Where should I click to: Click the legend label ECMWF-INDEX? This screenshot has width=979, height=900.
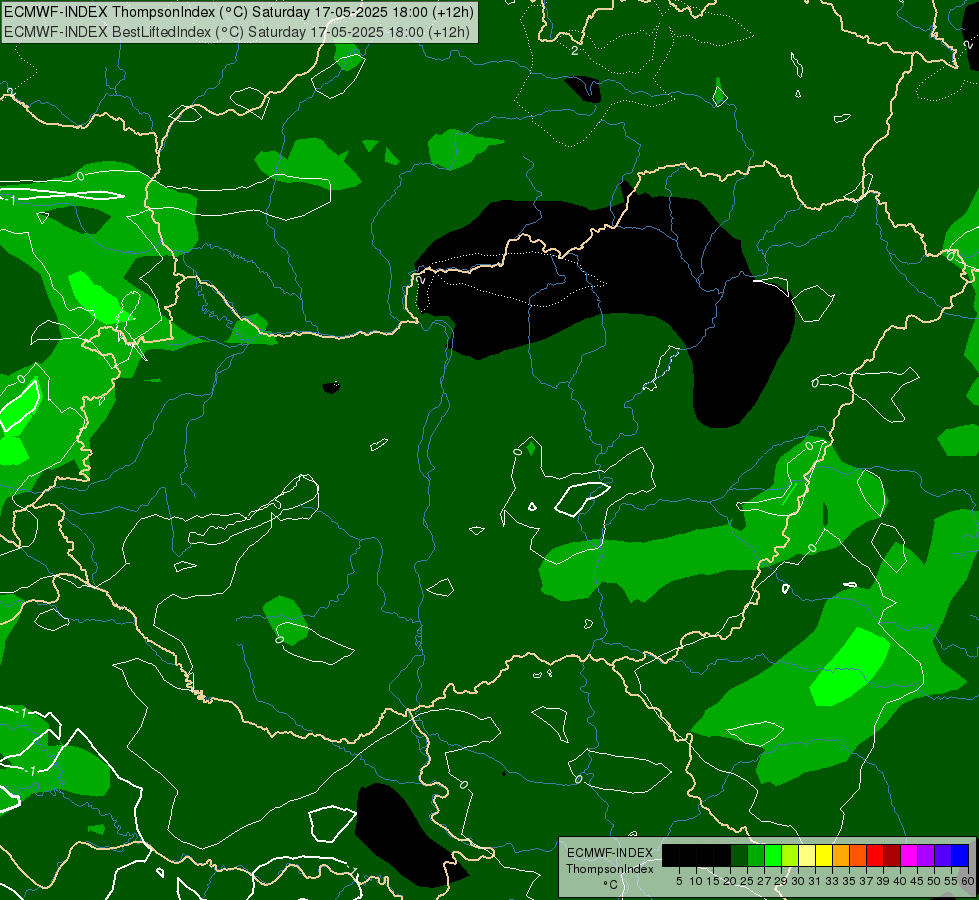click(610, 853)
